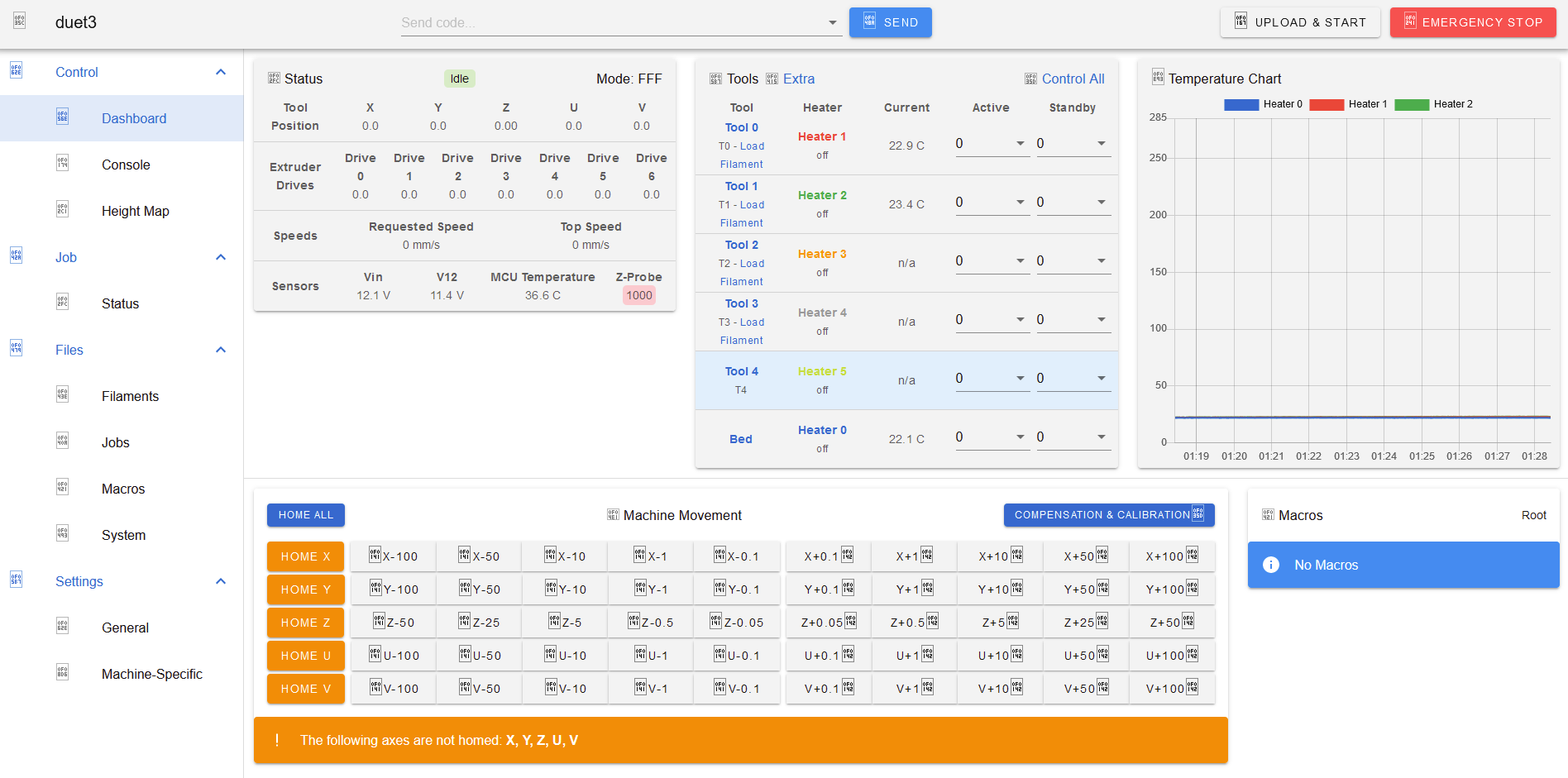Collapse the Job sidebar section
This screenshot has width=1568, height=778.
click(221, 257)
